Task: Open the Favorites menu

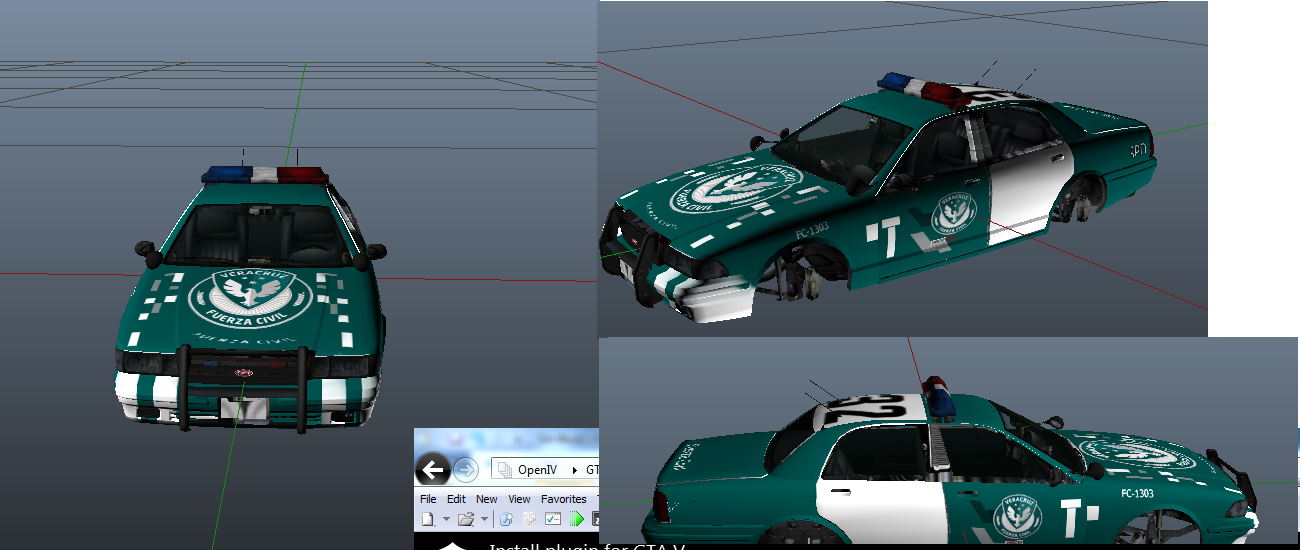Action: [564, 499]
